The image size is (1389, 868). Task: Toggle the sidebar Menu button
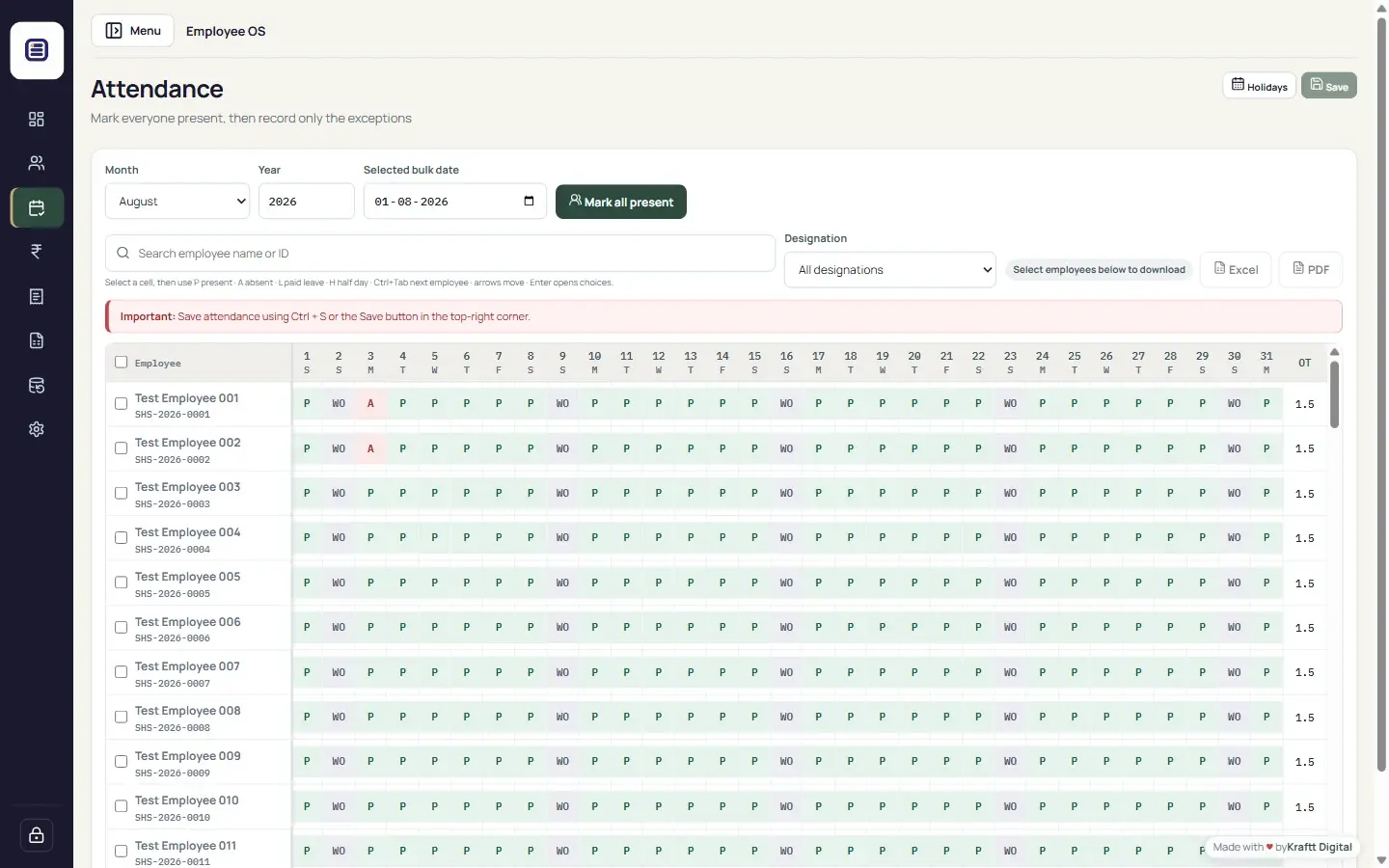click(x=133, y=31)
